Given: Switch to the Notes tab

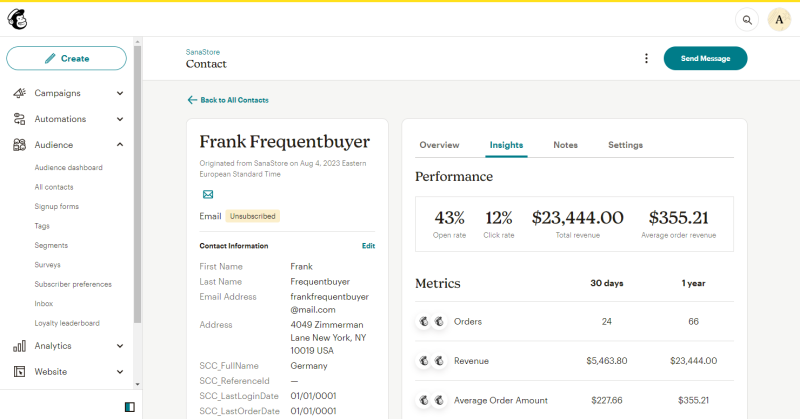Looking at the screenshot, I should tap(565, 145).
